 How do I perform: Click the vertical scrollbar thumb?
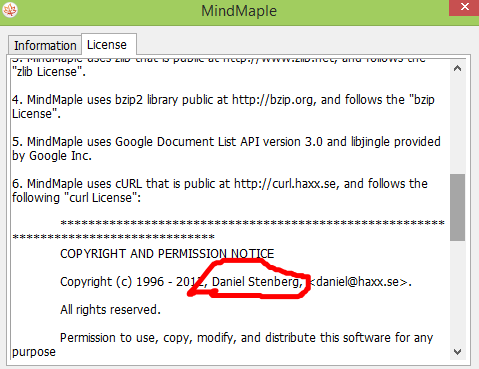457,207
